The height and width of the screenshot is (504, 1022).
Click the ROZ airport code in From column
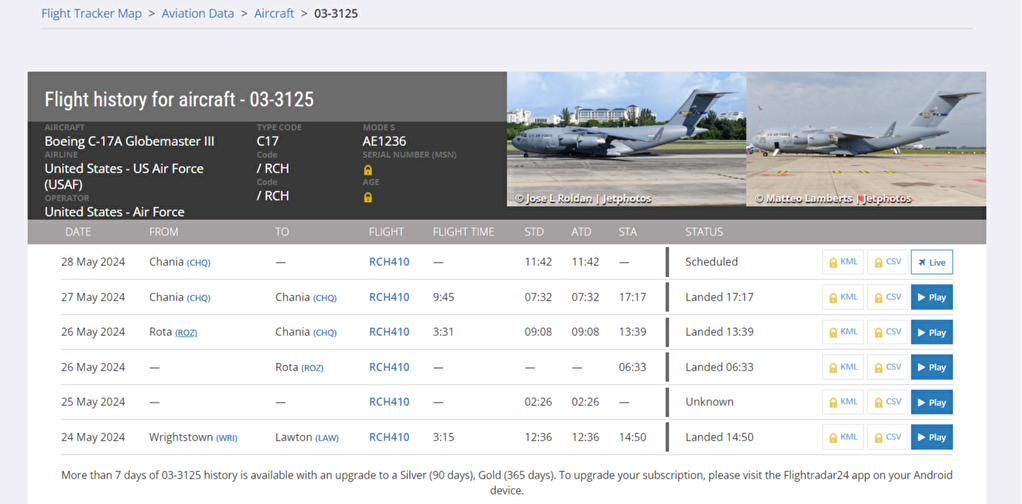coord(186,333)
